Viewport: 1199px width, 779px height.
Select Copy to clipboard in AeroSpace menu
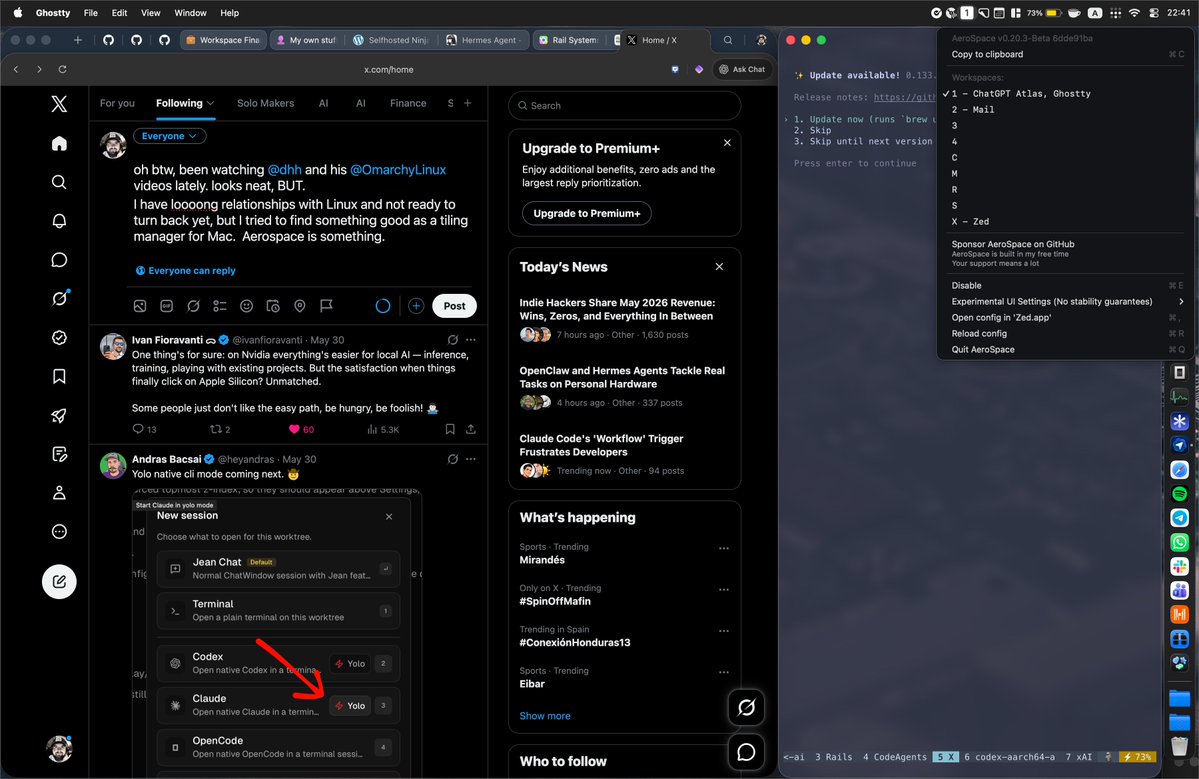click(1064, 54)
